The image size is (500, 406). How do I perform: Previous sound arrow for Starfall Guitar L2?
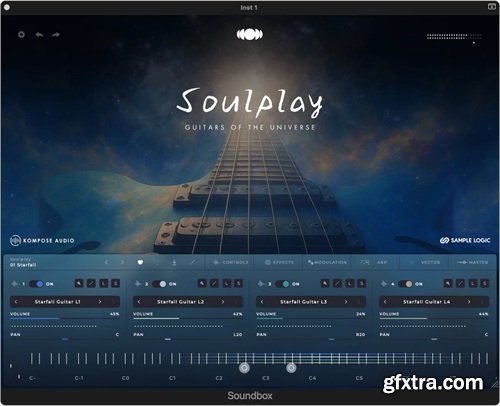139,302
